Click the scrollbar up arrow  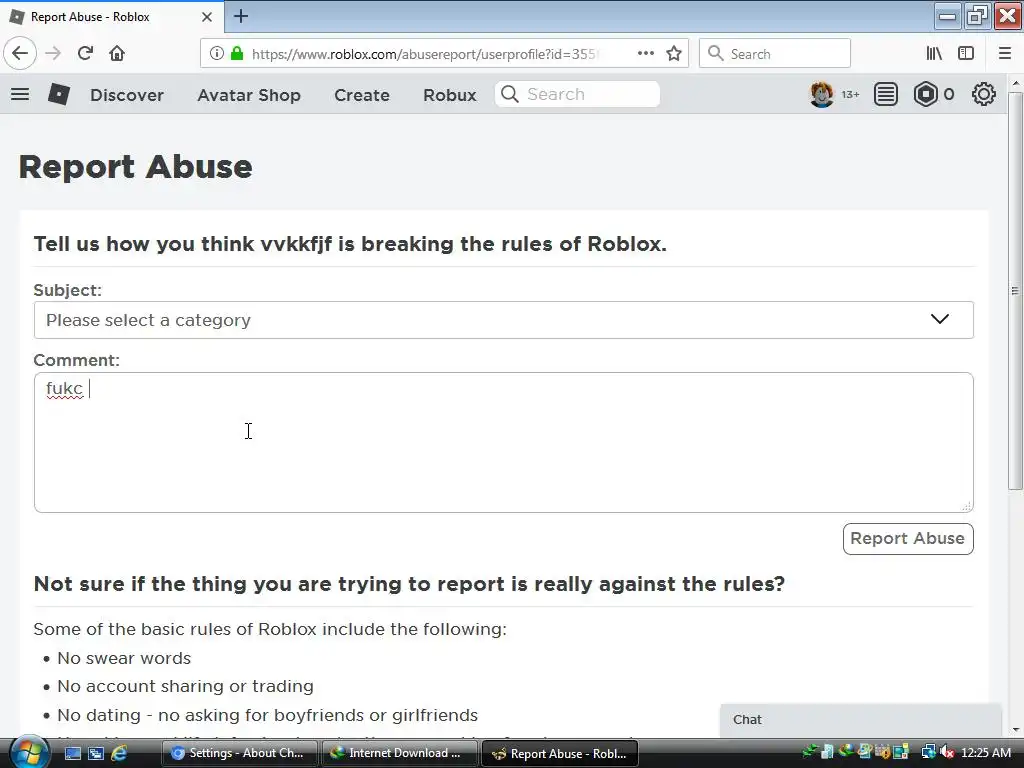click(x=1015, y=84)
